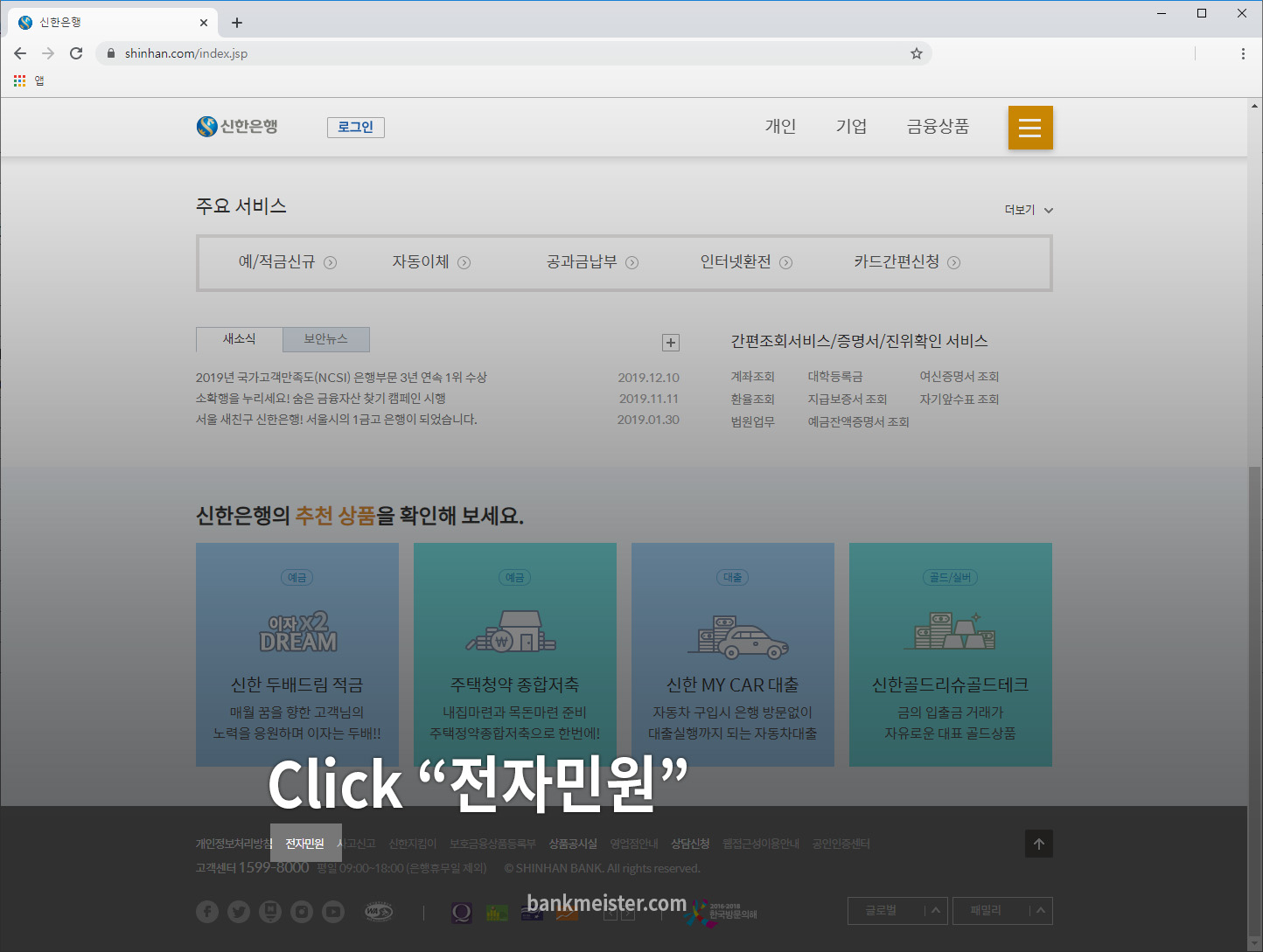
Task: Click arrow icon next to 카드간편신청
Action: [x=954, y=262]
